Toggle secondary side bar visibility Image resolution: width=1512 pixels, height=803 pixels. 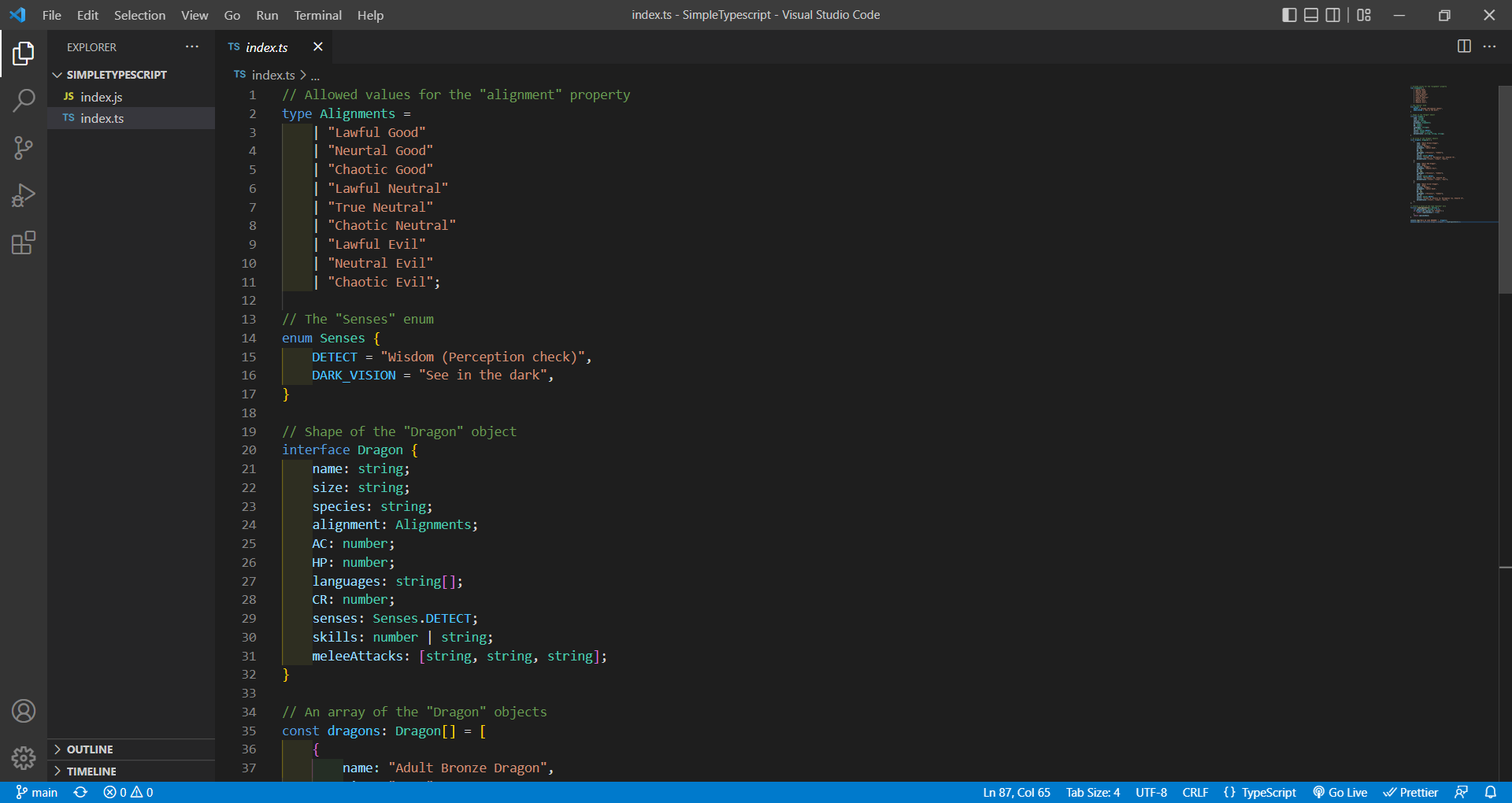tap(1333, 15)
